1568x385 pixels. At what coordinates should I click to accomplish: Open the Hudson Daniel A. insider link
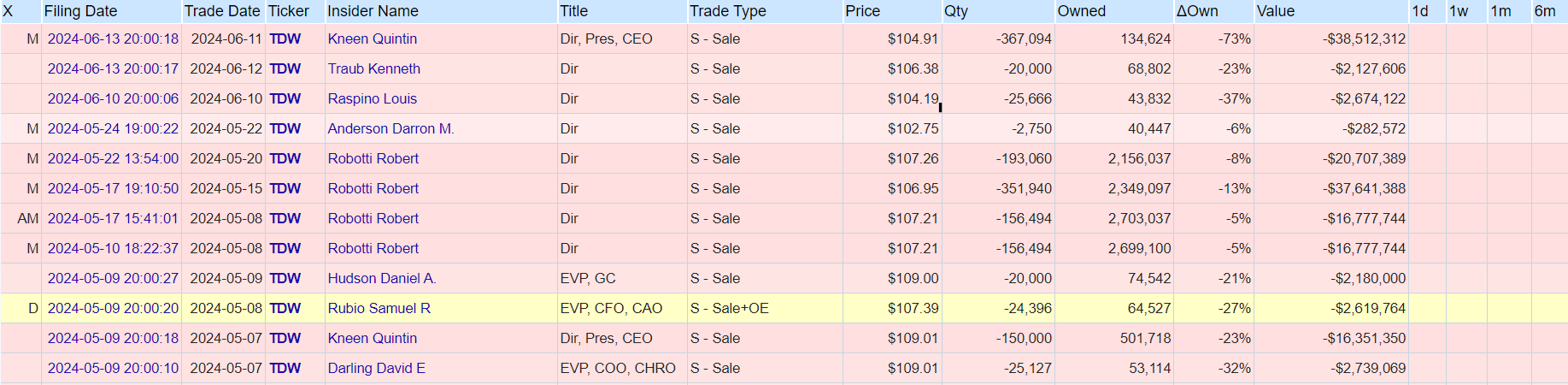pyautogui.click(x=382, y=278)
